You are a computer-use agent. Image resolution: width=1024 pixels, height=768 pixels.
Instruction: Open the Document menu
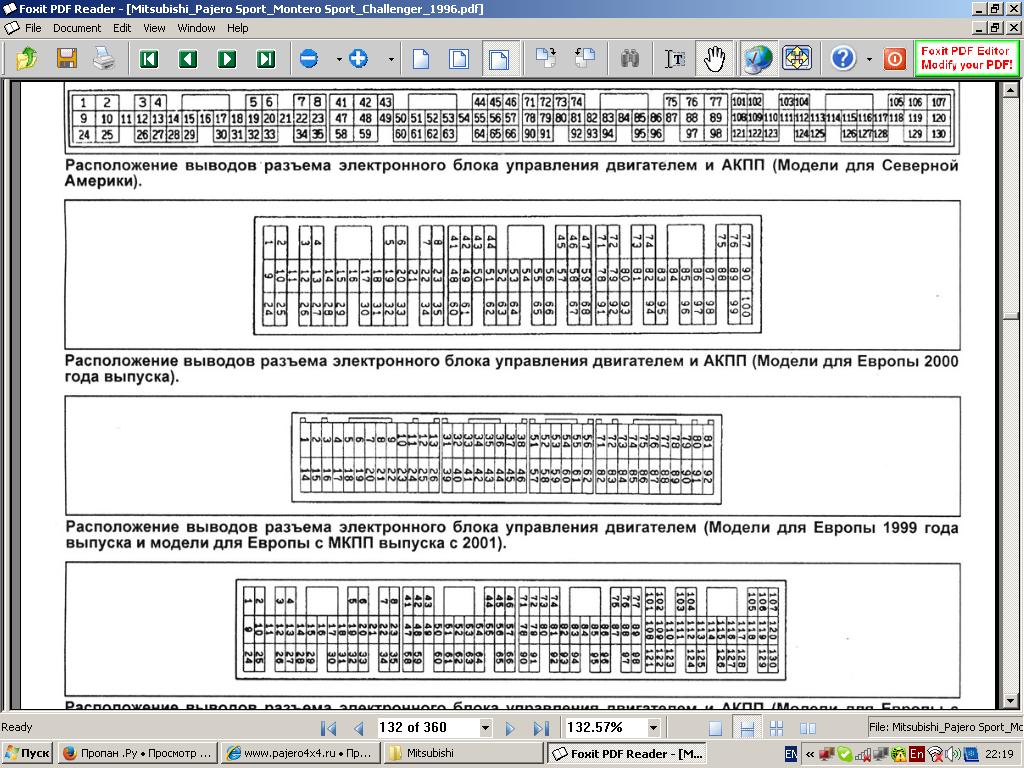[x=77, y=28]
